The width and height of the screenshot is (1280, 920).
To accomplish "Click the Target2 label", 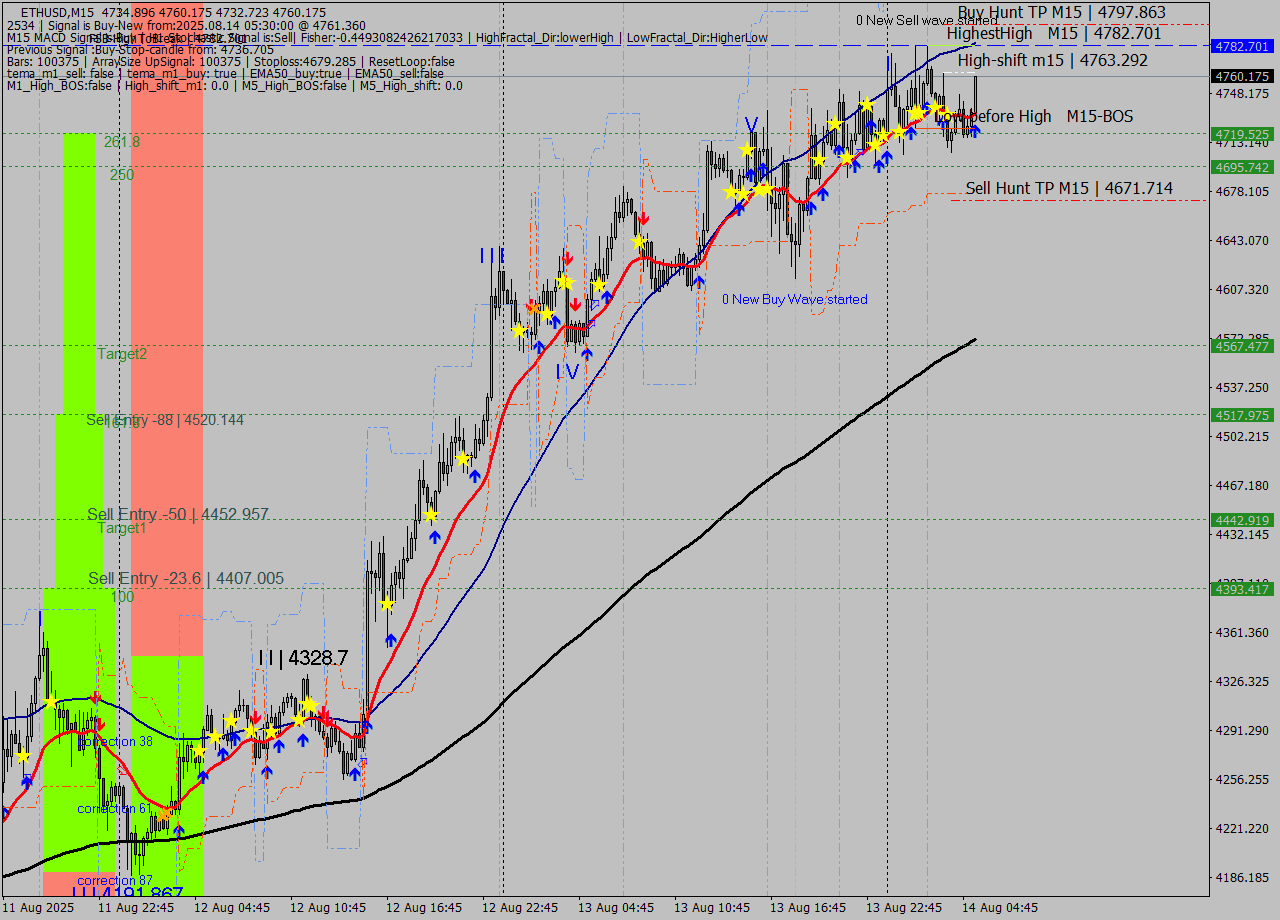I will [122, 354].
